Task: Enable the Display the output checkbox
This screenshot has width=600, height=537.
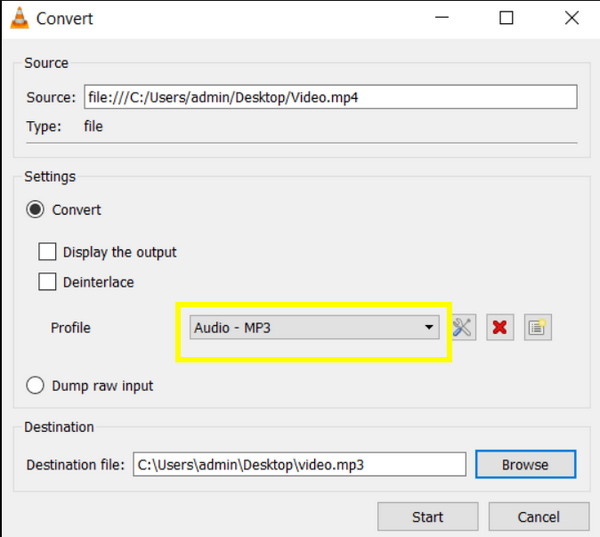Action: [x=47, y=252]
